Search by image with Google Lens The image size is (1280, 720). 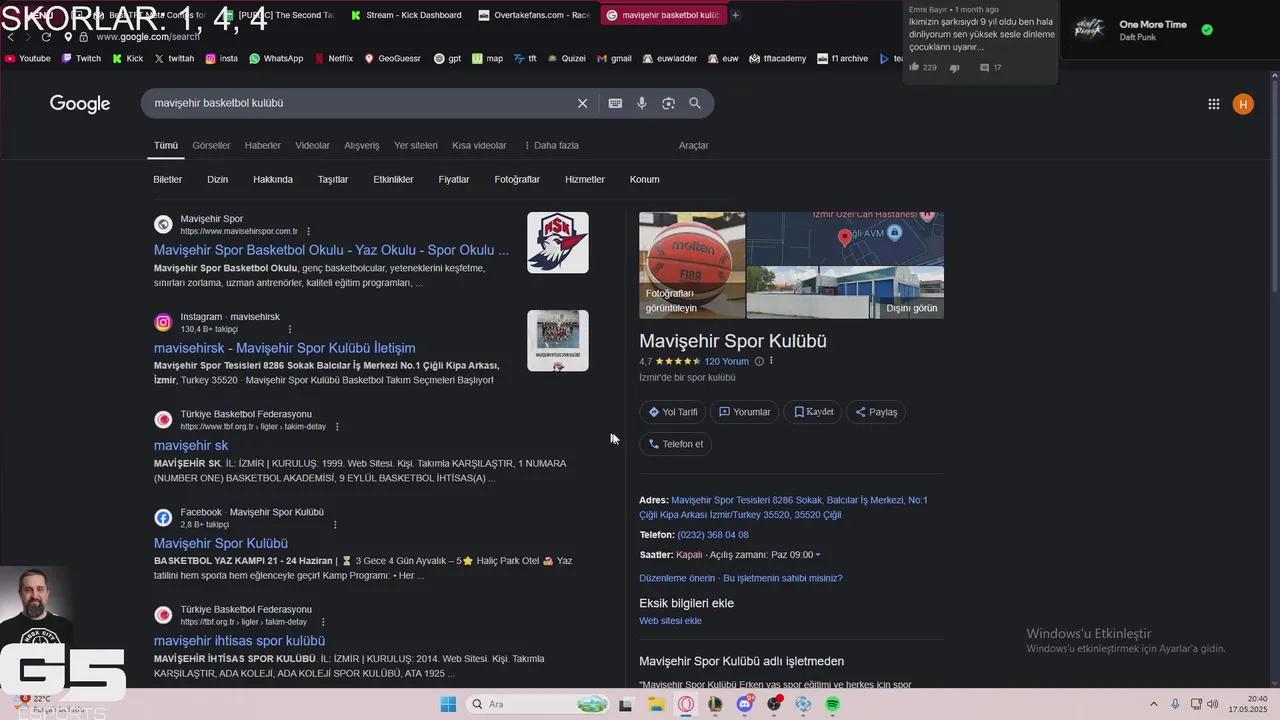pos(668,103)
